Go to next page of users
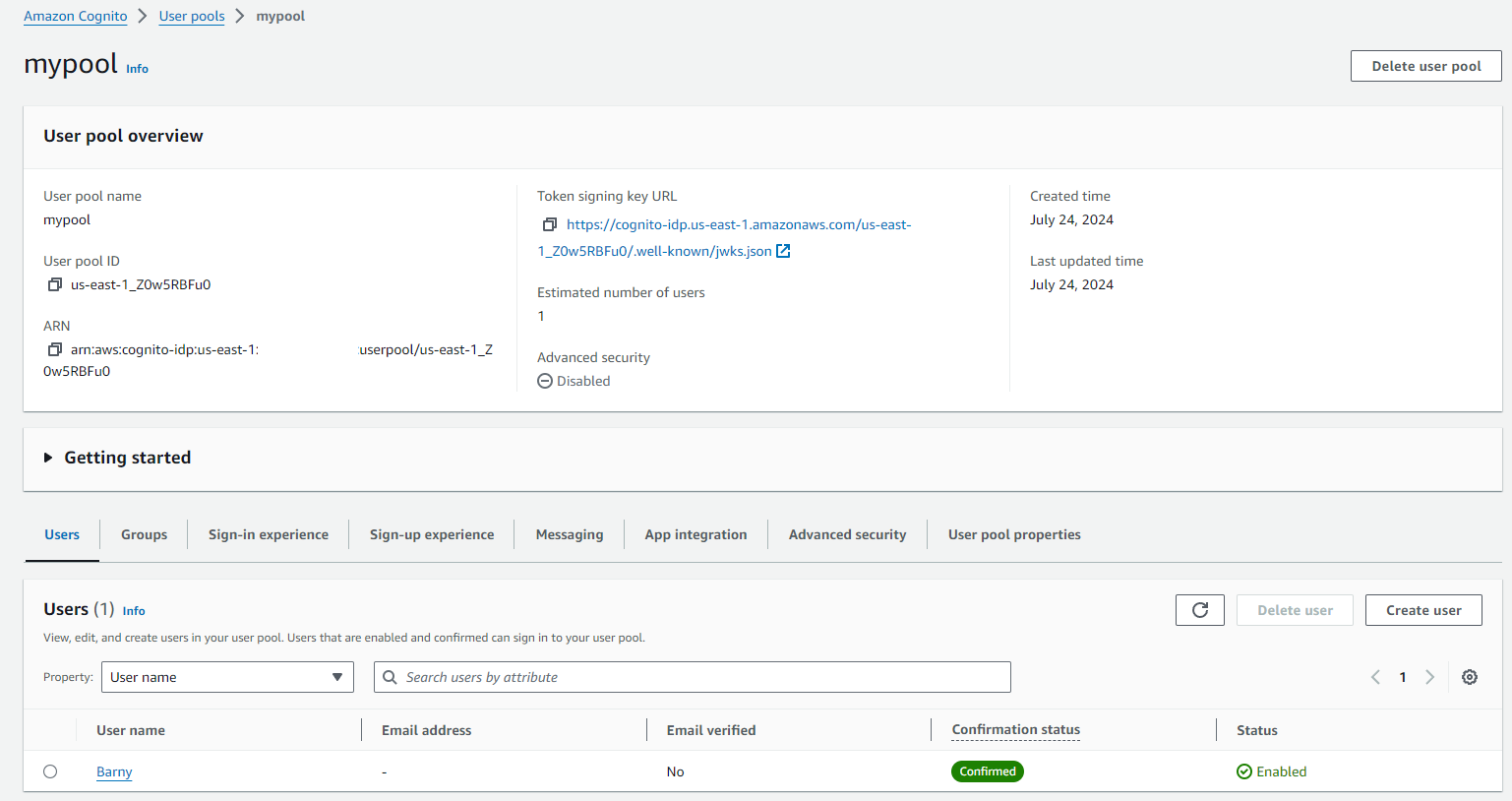 pyautogui.click(x=1430, y=677)
